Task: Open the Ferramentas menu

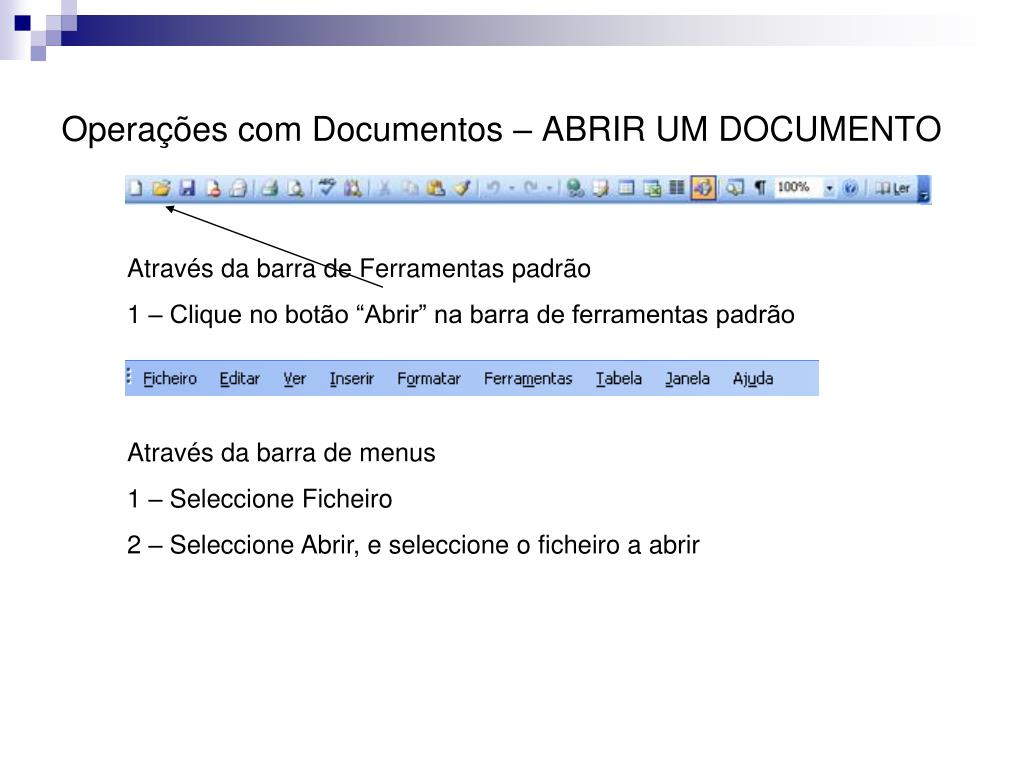Action: click(528, 379)
